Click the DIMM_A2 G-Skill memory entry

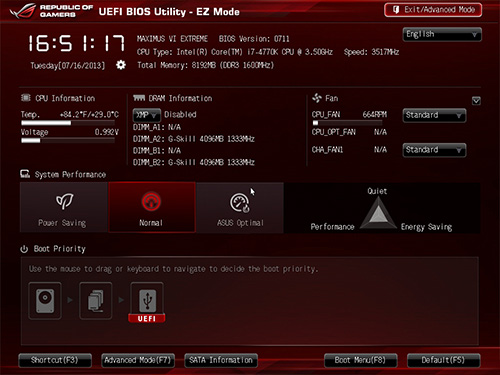coord(194,139)
